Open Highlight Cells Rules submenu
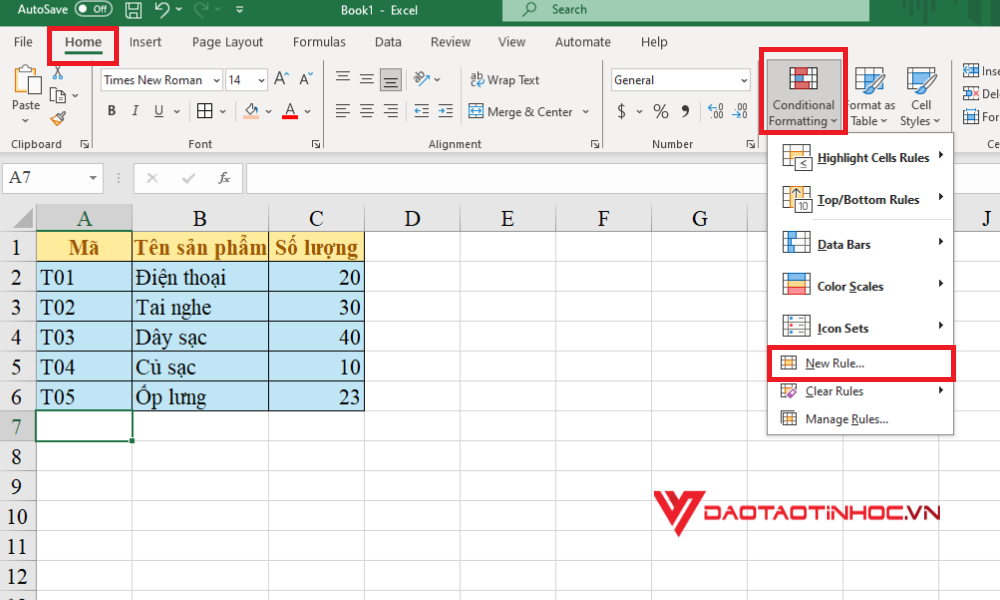Viewport: 1000px width, 600px height. coord(860,157)
